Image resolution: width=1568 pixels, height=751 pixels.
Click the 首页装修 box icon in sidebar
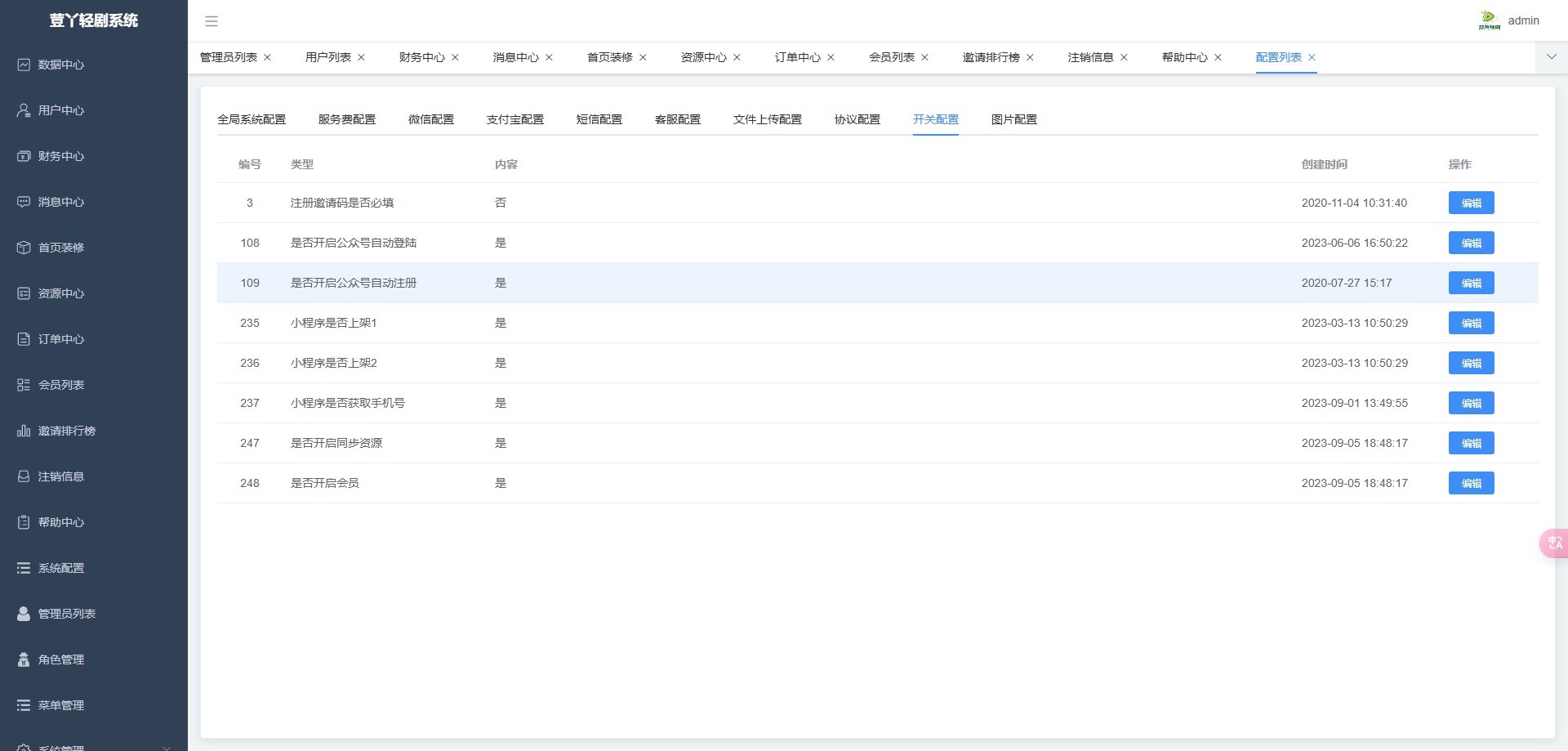click(24, 248)
